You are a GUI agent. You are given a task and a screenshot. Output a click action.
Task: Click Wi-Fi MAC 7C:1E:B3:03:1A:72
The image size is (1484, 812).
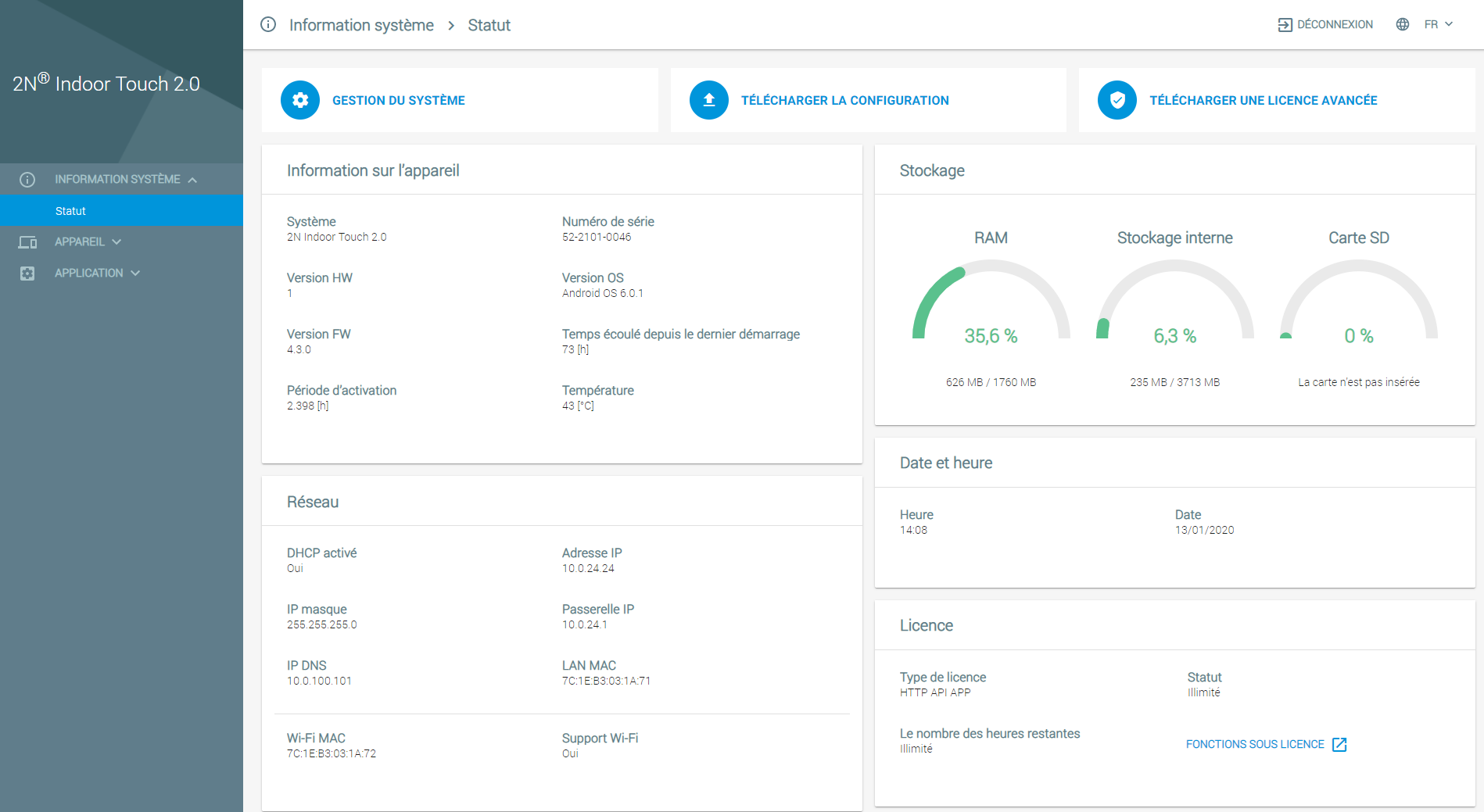[x=332, y=753]
